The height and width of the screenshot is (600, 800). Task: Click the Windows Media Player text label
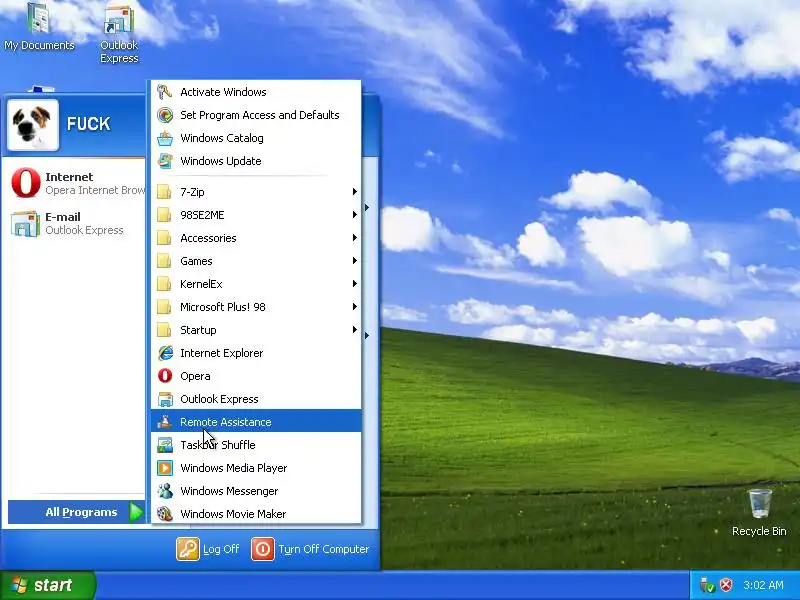click(234, 468)
